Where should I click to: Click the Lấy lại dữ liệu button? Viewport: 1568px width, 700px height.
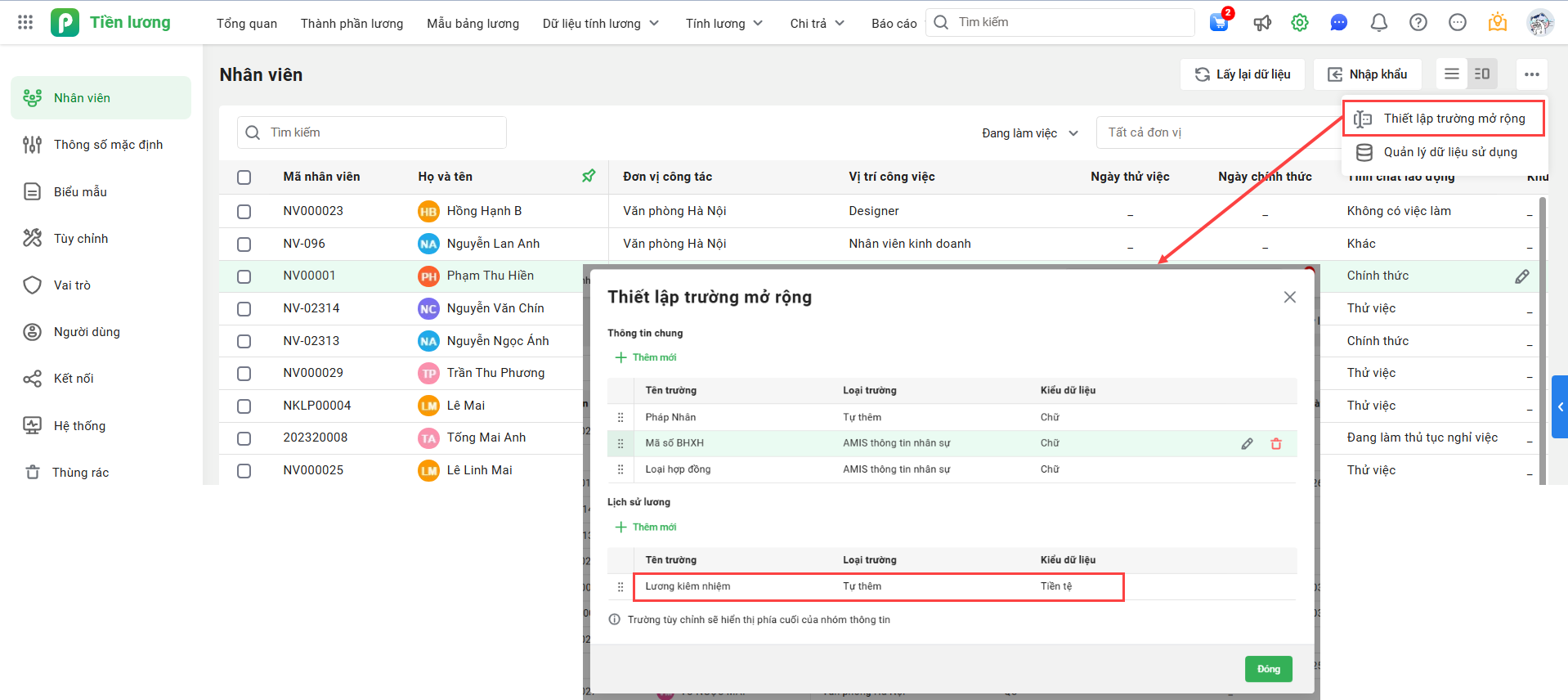(x=1243, y=74)
